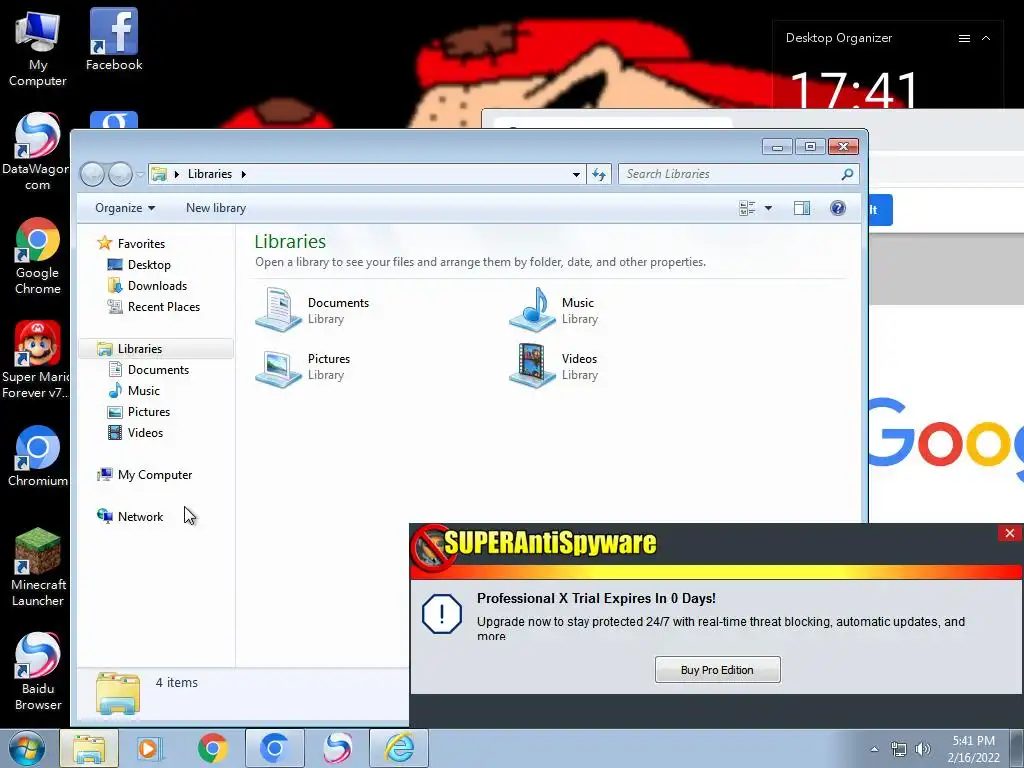Launch Minecraft Launcher shortcut

tap(37, 567)
